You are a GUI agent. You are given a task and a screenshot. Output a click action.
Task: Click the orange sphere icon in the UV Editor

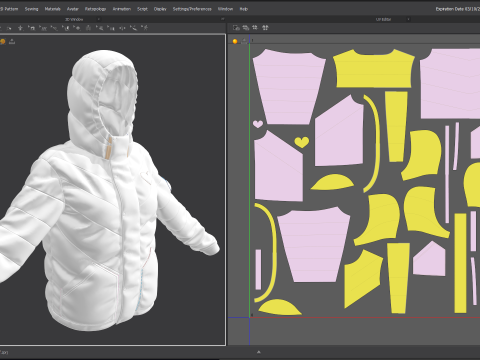tap(235, 41)
